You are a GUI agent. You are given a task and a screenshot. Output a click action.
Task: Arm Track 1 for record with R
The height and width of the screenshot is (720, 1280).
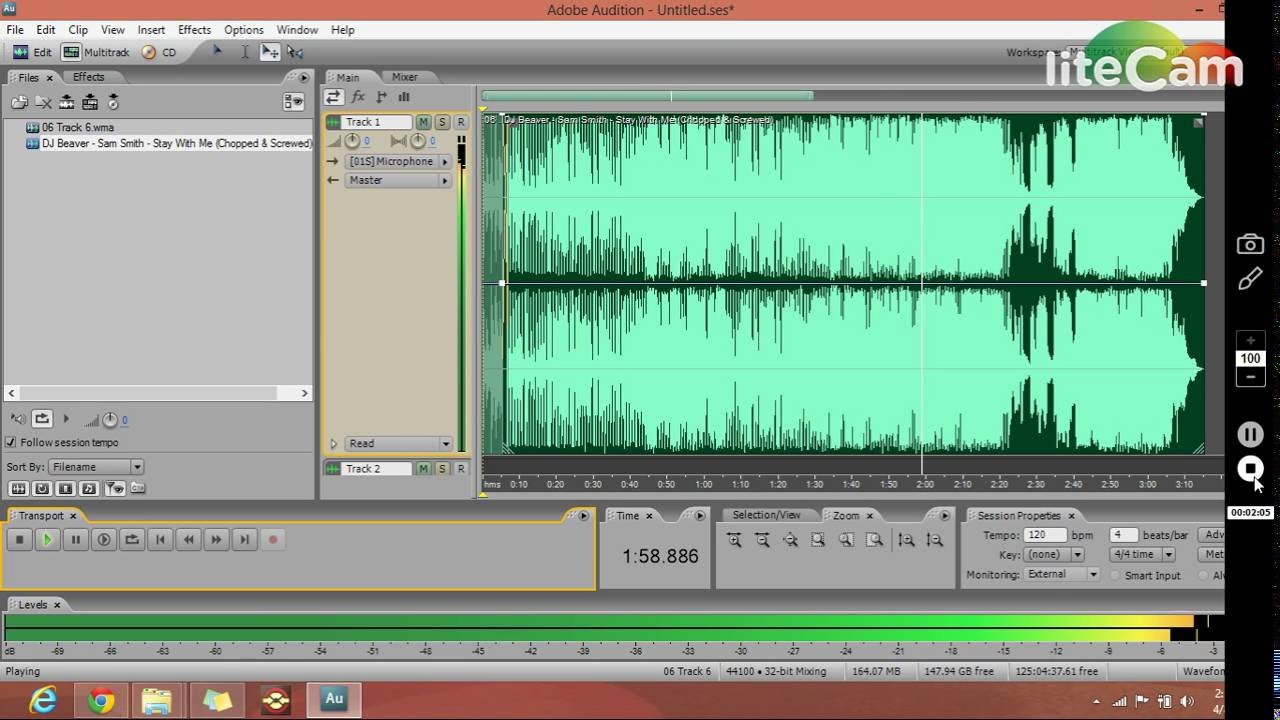[x=461, y=122]
